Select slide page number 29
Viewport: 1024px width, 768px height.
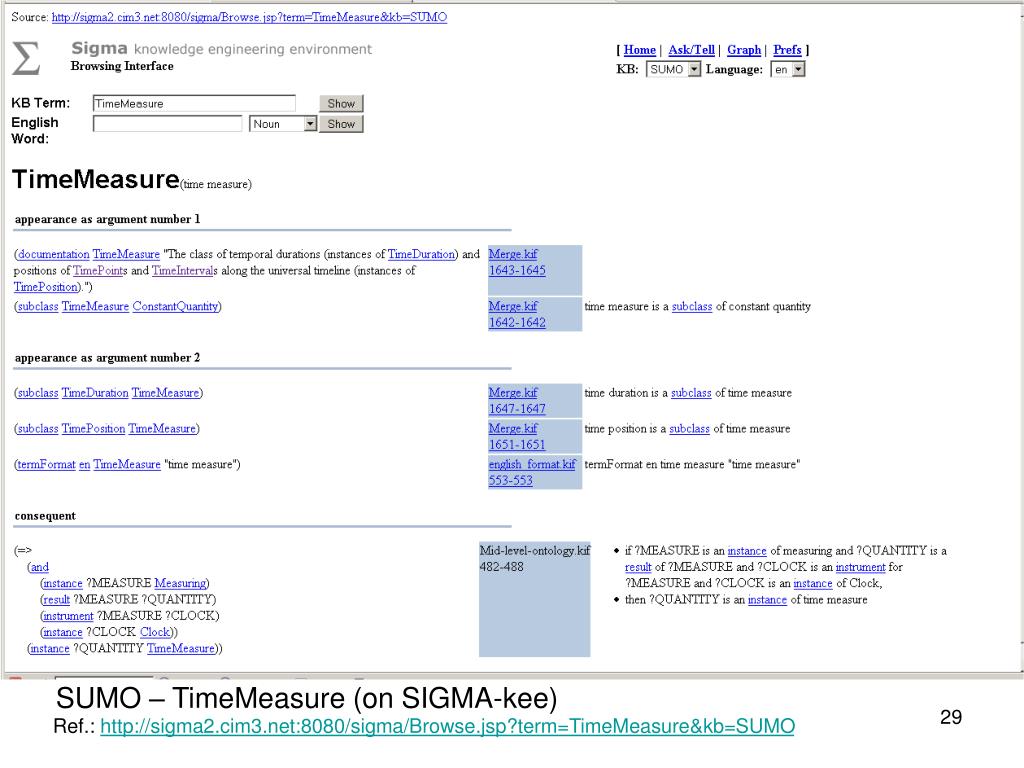pyautogui.click(x=951, y=717)
